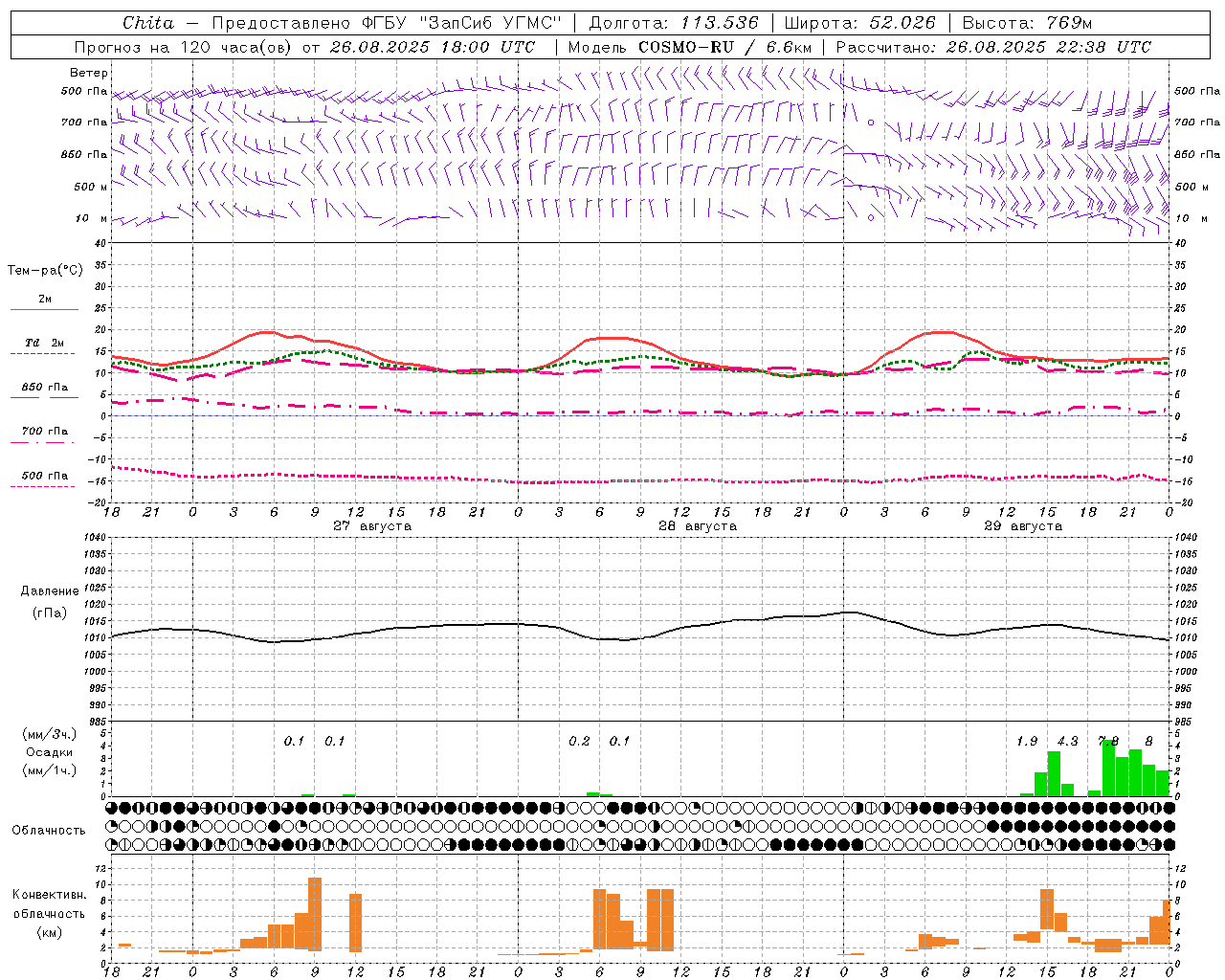Viewport: 1225px width, 980px height.
Task: Click the "29 августа" date label
Action: click(x=1023, y=526)
